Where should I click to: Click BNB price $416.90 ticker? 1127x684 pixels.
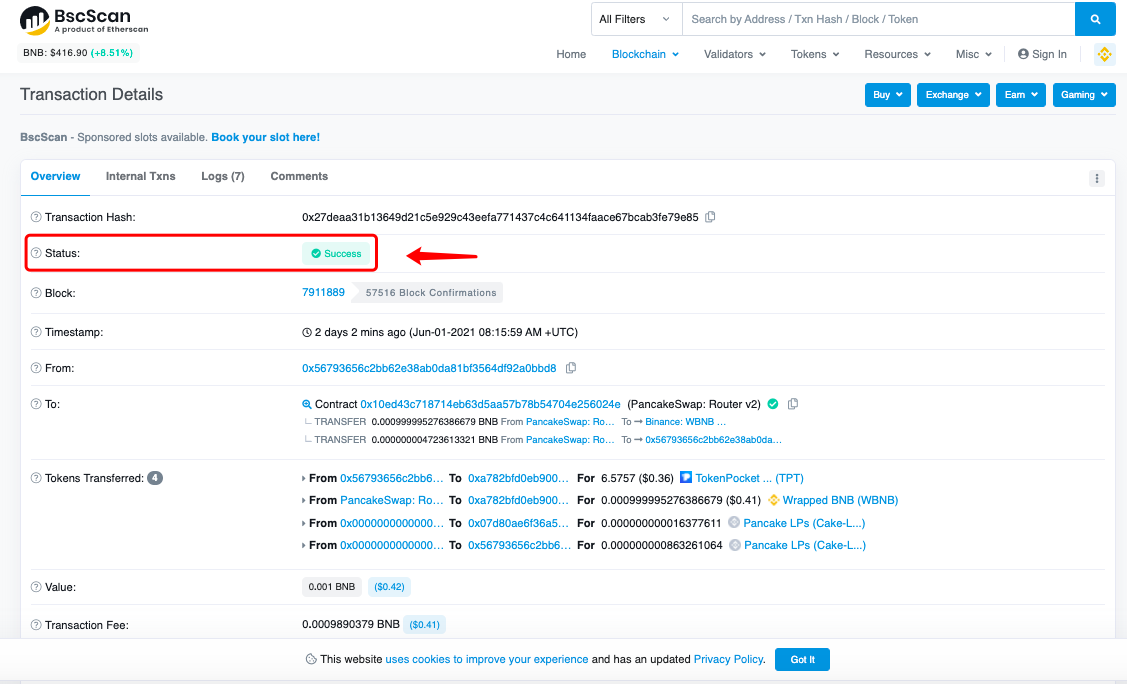[x=78, y=52]
